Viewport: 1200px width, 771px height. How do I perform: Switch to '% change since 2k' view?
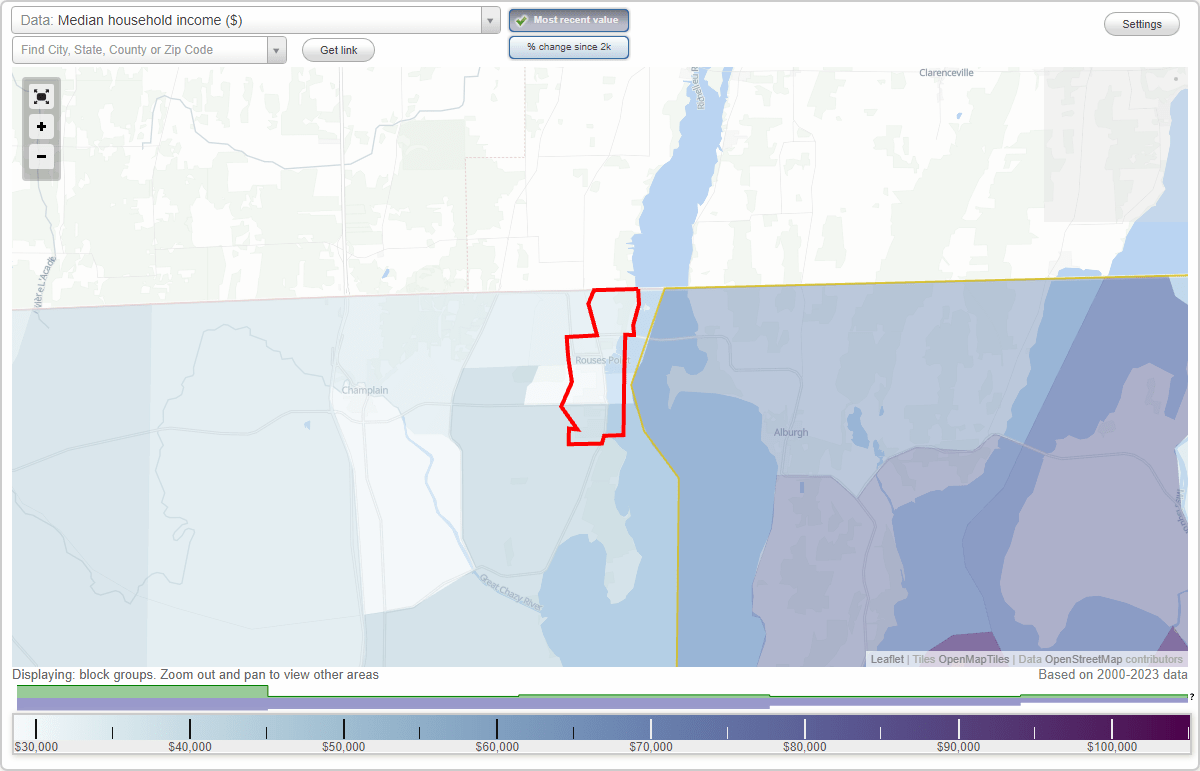click(x=568, y=46)
